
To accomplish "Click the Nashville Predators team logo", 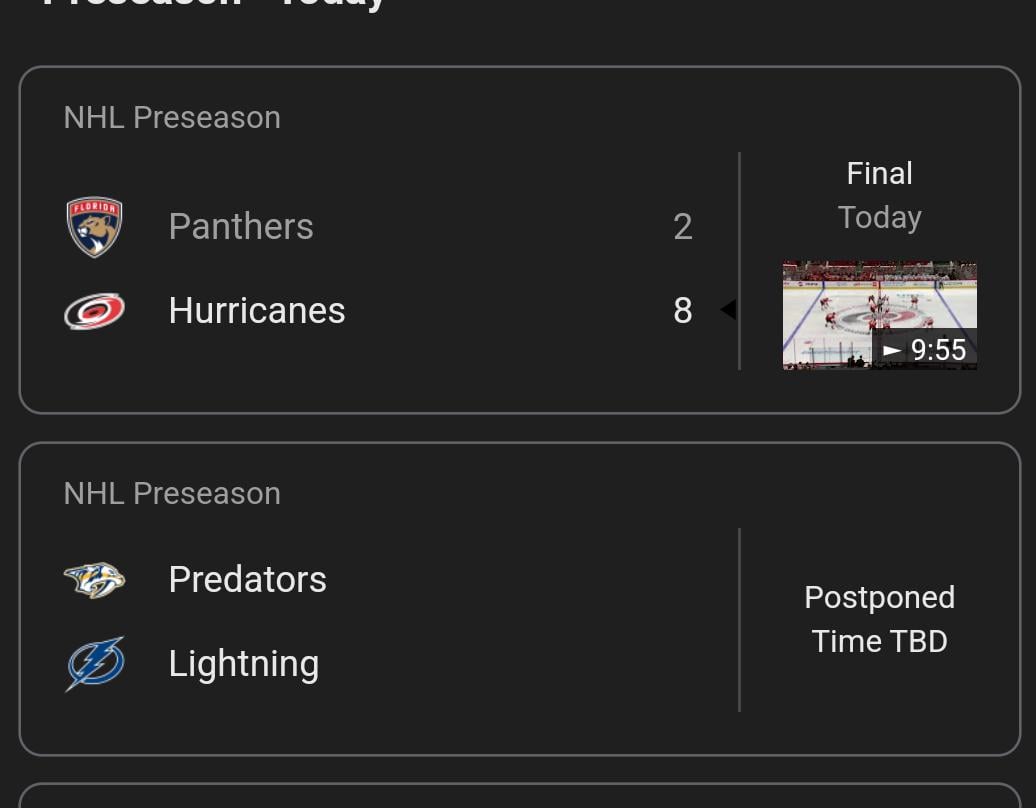I will (94, 580).
